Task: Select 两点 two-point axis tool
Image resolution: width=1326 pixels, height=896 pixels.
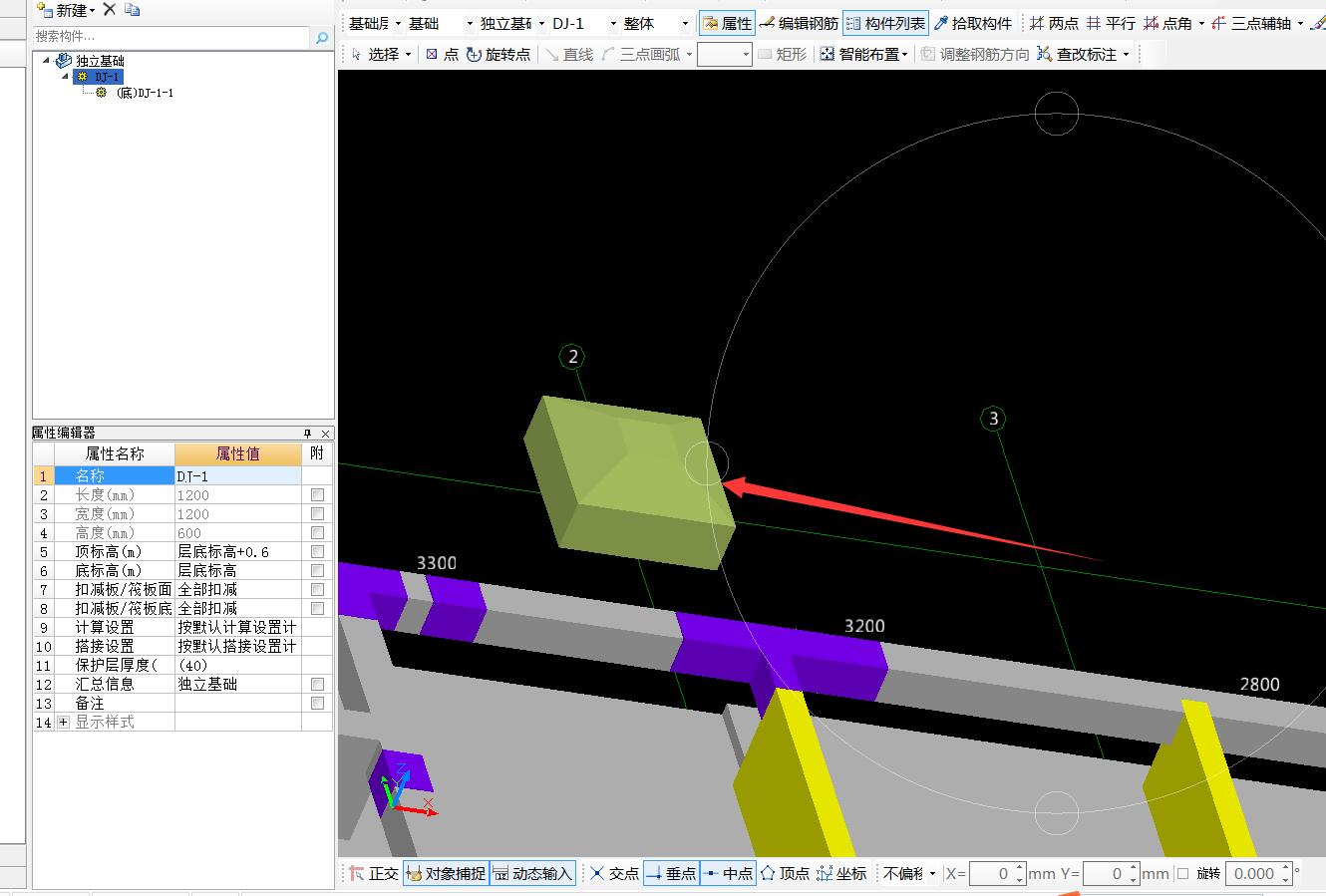Action: coord(1054,23)
